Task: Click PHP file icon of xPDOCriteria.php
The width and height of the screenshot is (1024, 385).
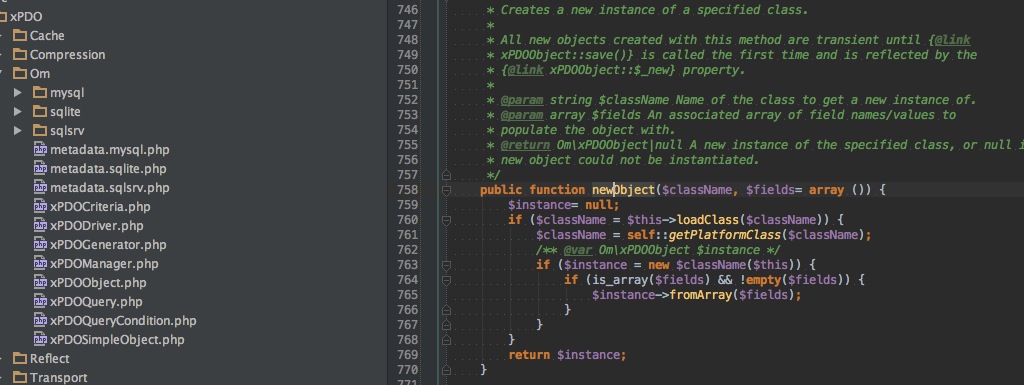Action: [x=40, y=207]
